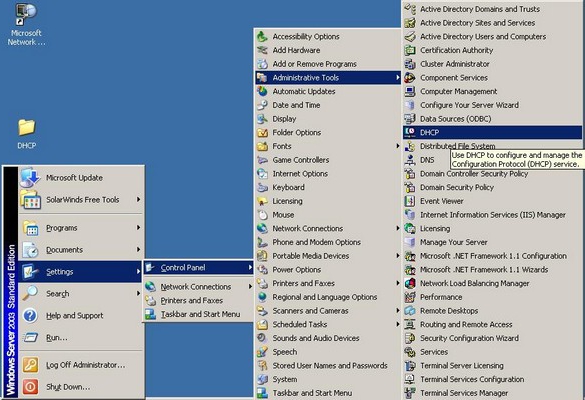Screen dimensions: 585x400
Task: Open the Microsoft Network desktop shortcut icon
Action: pos(26,14)
